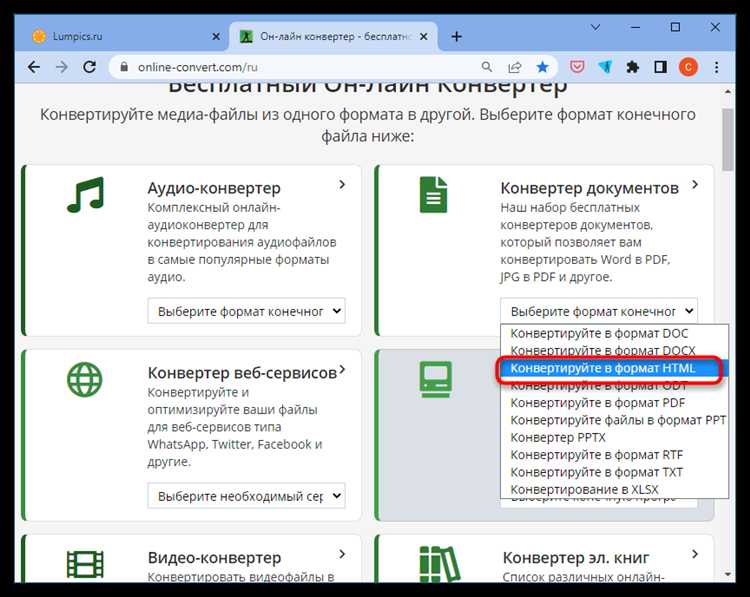Minimize the browser window
The image size is (750, 597).
click(x=635, y=27)
